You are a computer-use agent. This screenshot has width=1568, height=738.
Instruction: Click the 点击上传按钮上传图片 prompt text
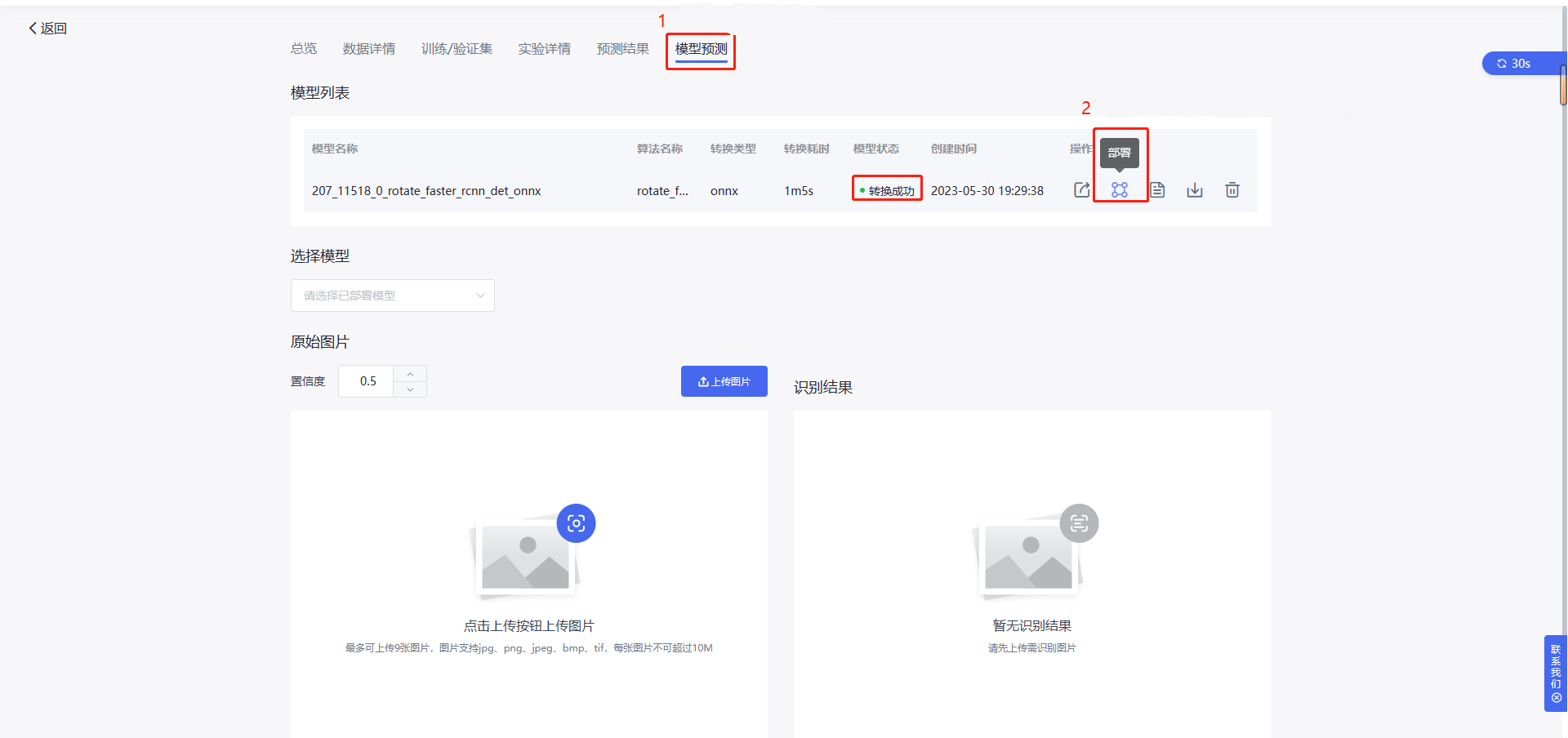529,626
